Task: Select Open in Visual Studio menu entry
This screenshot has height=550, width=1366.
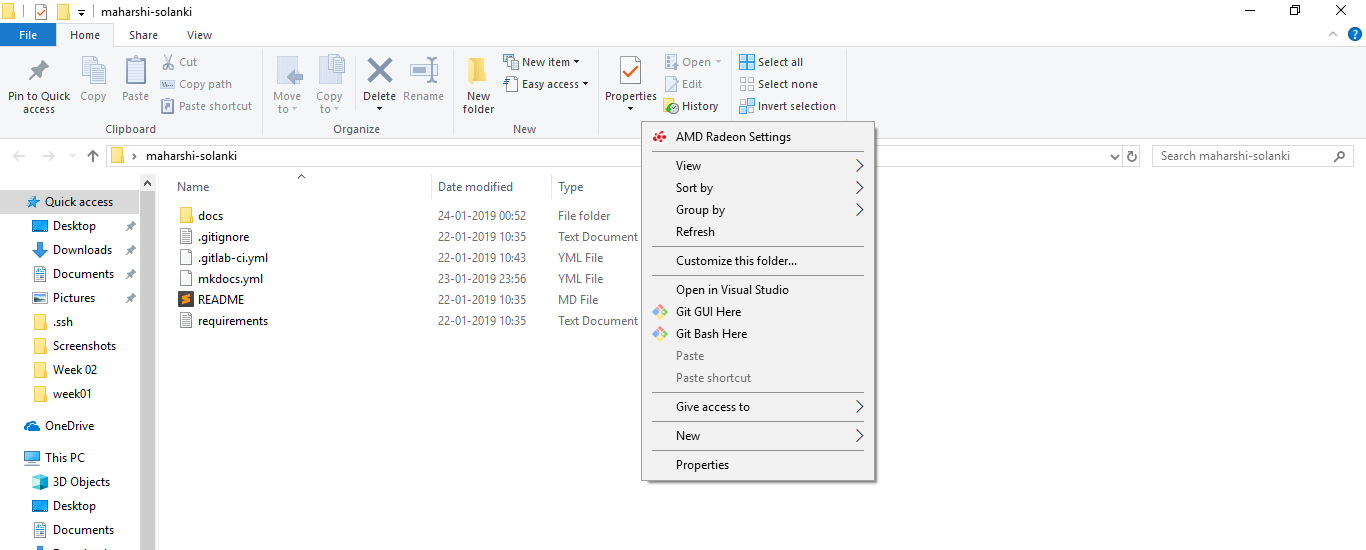Action: pos(732,290)
